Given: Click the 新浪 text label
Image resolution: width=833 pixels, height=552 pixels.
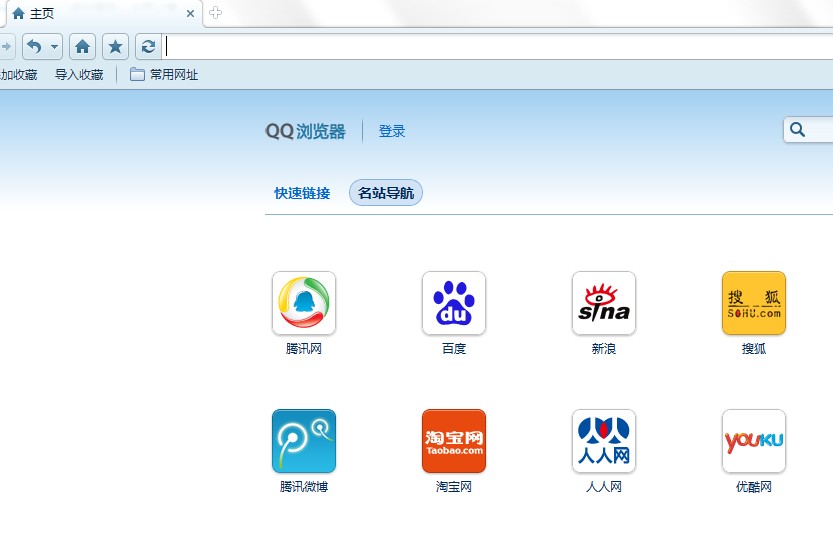Looking at the screenshot, I should [604, 349].
